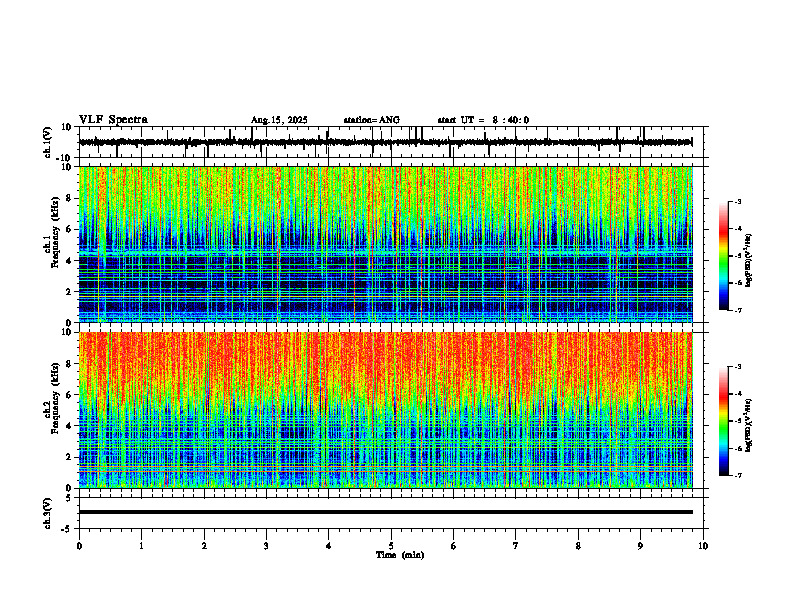Image resolution: width=792 pixels, height=612 pixels.
Task: Click the "7" tick on the time axis
Action: pos(516,546)
